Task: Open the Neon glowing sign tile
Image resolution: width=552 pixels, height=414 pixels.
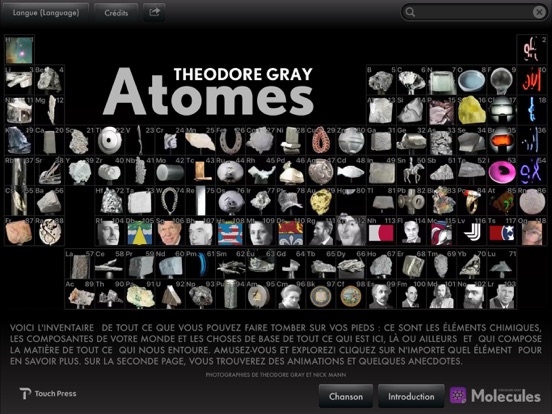Action: click(x=532, y=80)
